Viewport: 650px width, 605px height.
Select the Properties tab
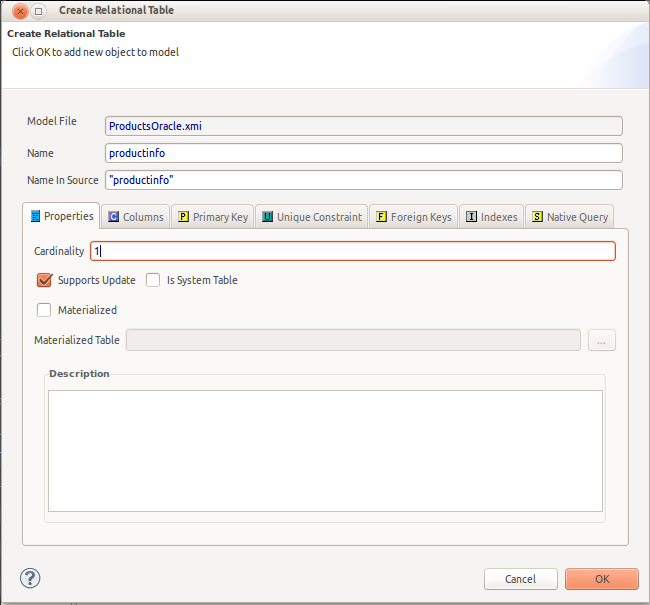coord(61,216)
